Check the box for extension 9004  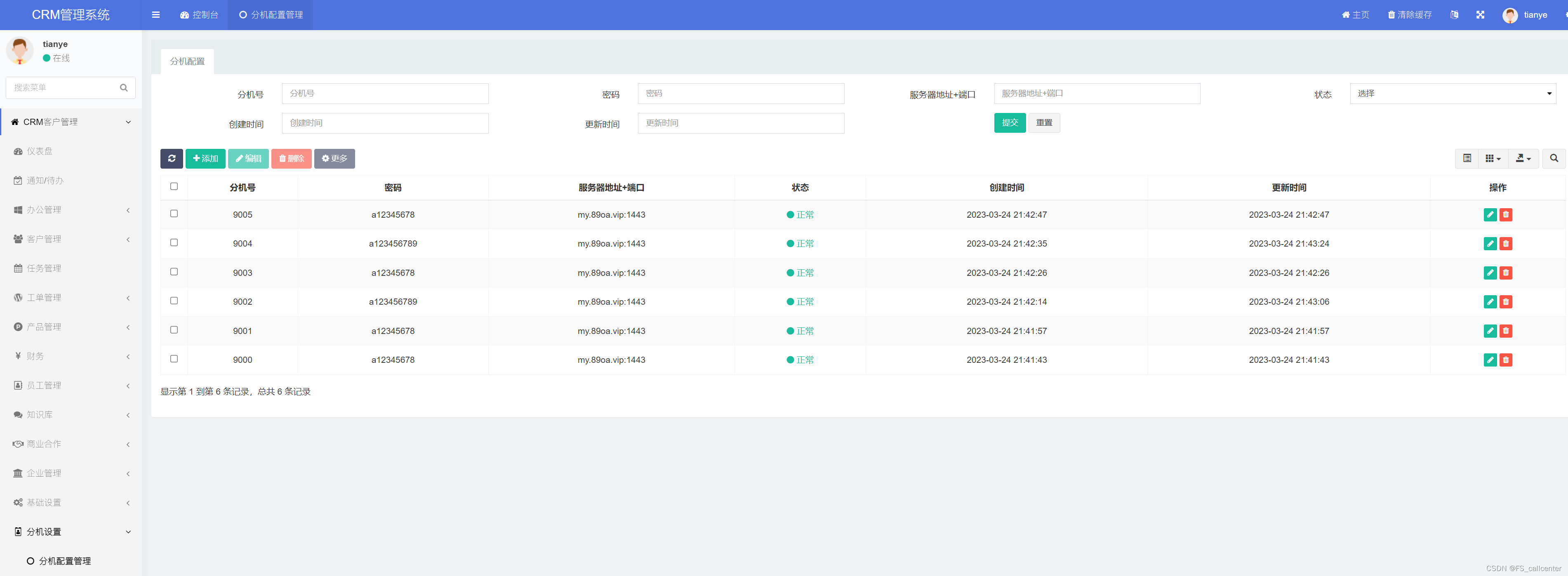point(174,243)
